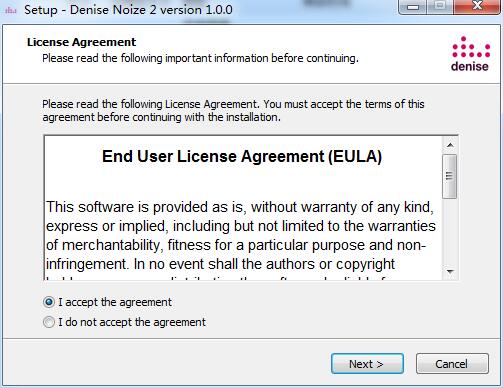The image size is (503, 388).
Task: Choose the 'I do not accept' radio circle
Action: [x=49, y=322]
